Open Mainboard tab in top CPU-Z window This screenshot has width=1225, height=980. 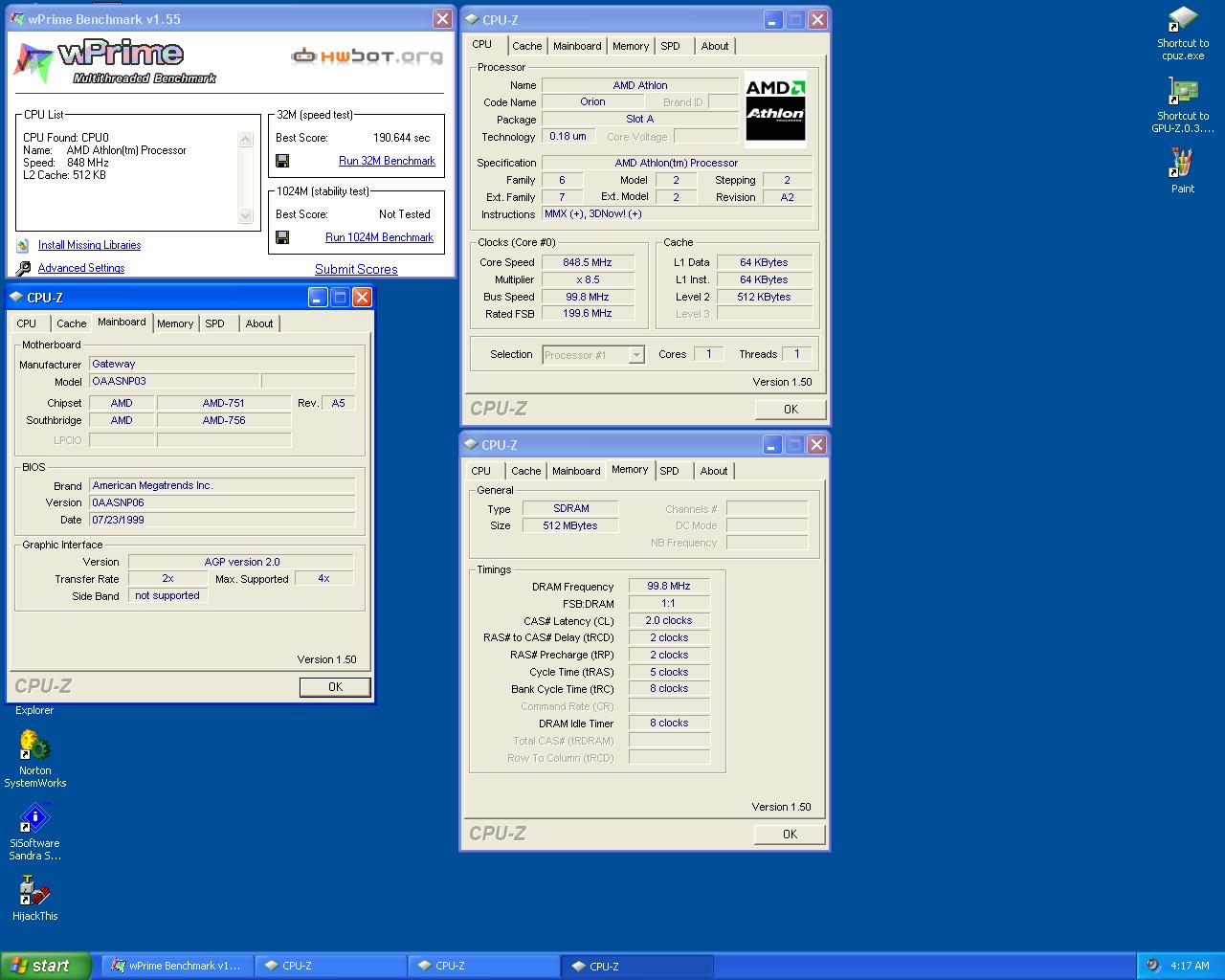click(577, 46)
